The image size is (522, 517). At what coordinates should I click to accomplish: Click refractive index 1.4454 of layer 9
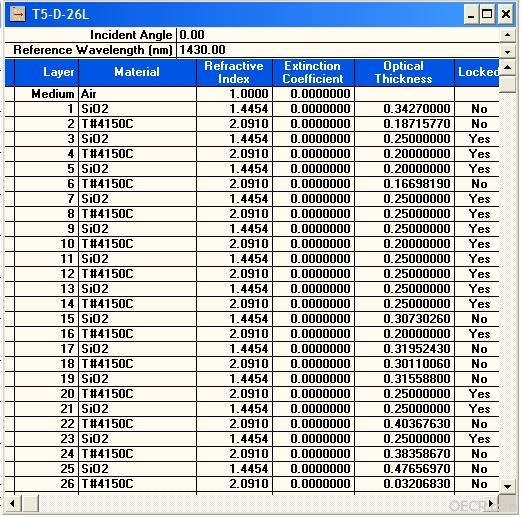coord(234,229)
